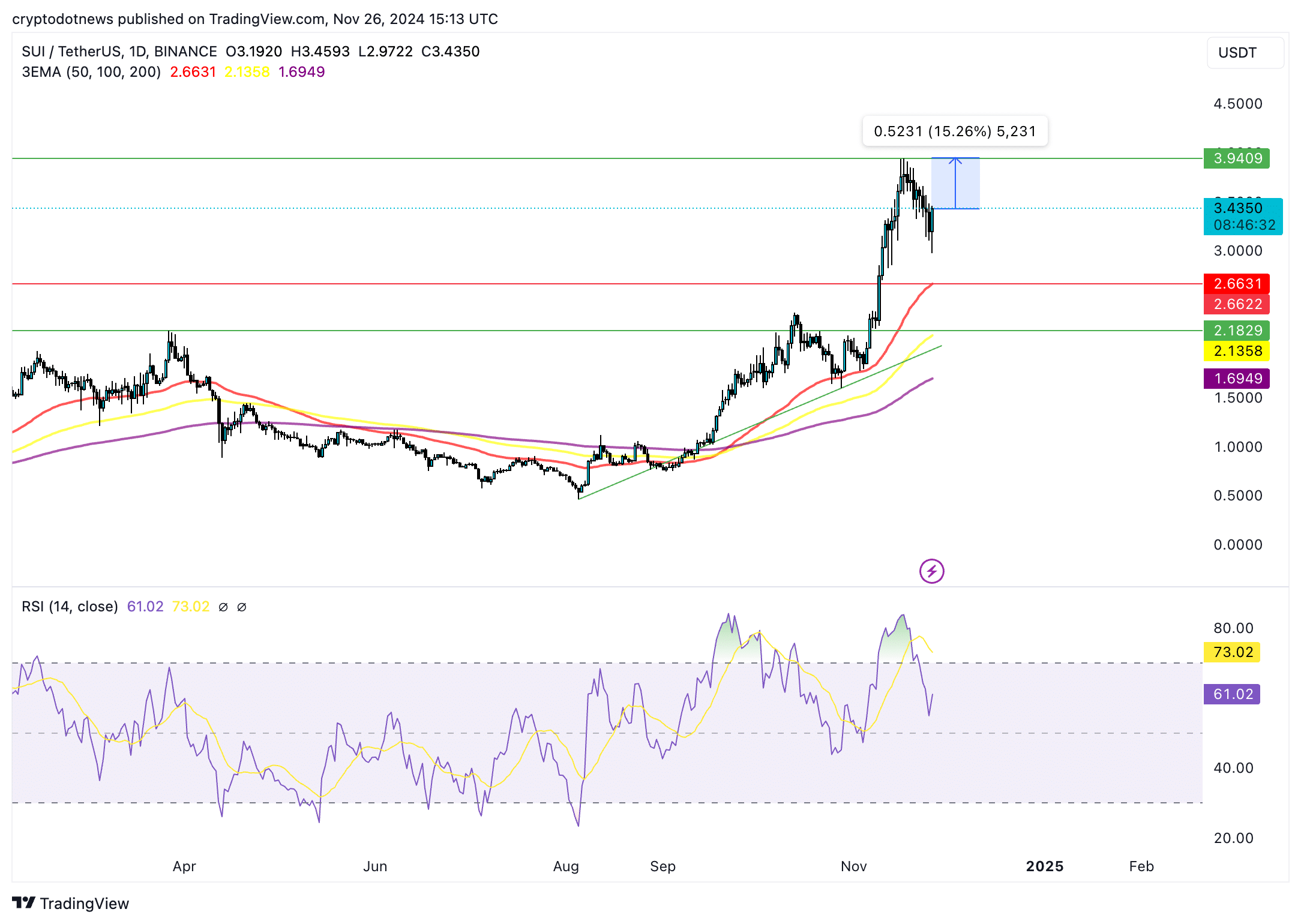1301x924 pixels.
Task: Click the Nov label on time axis
Action: 853,866
